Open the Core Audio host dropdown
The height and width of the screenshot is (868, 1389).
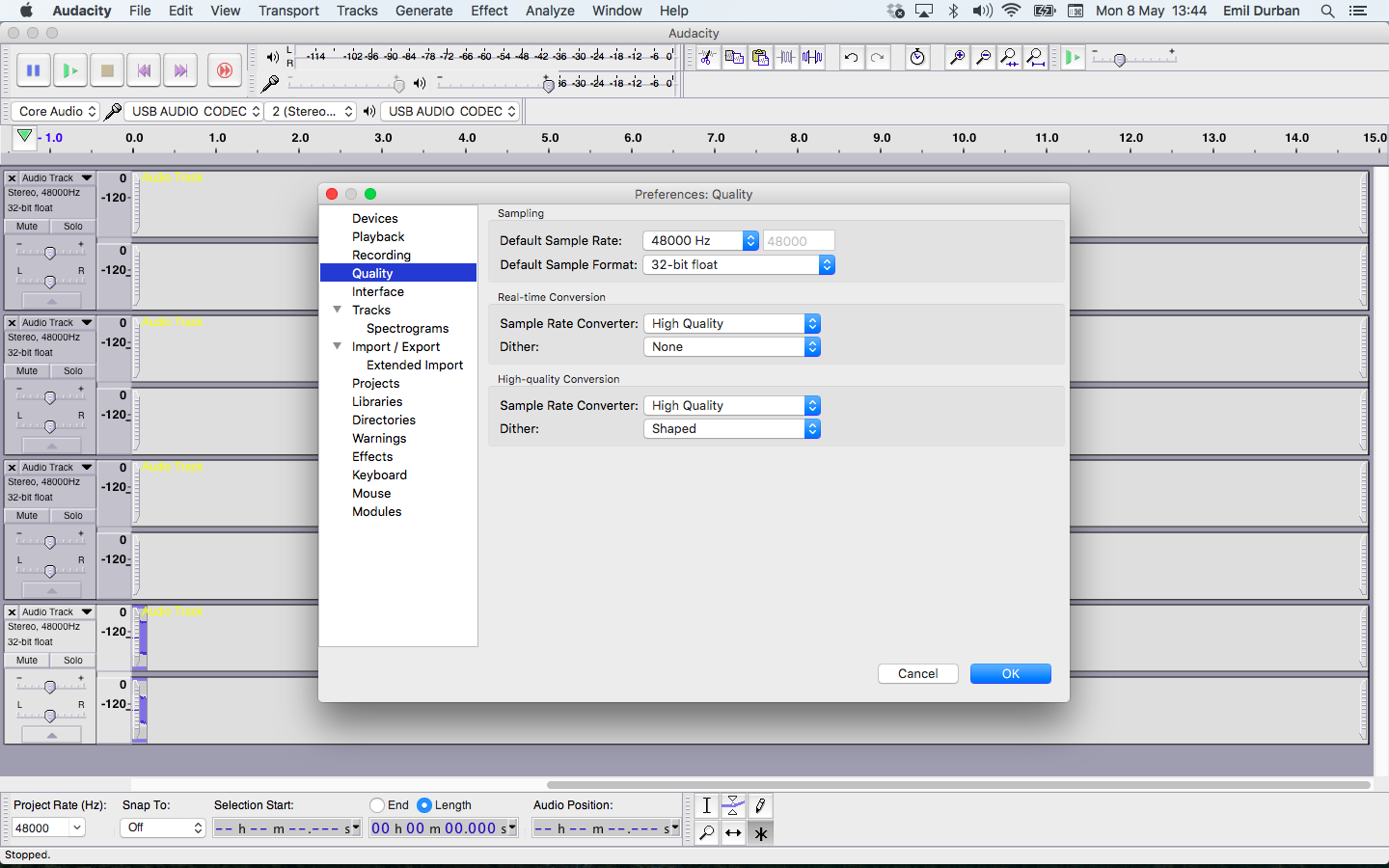tap(56, 112)
